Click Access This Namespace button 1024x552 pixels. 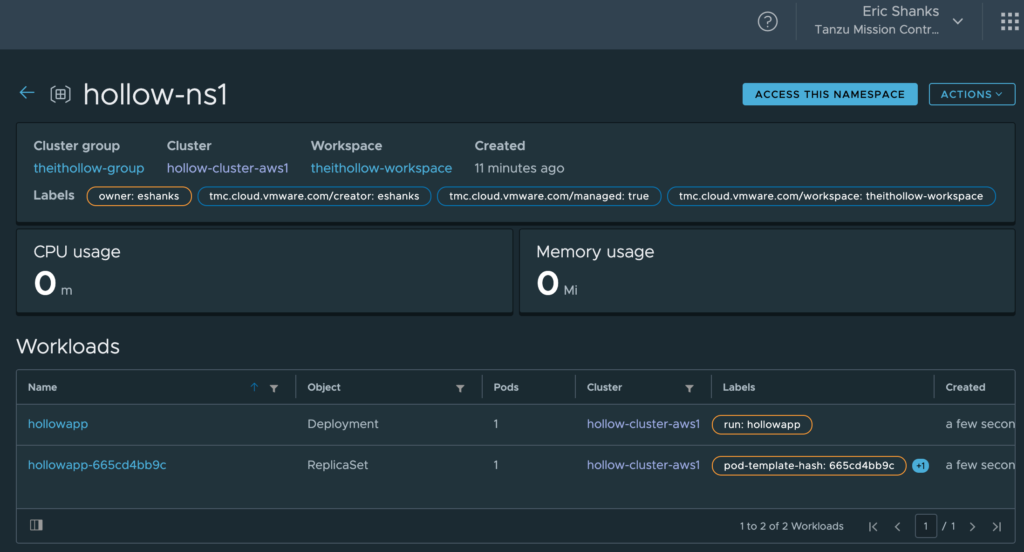(x=829, y=94)
